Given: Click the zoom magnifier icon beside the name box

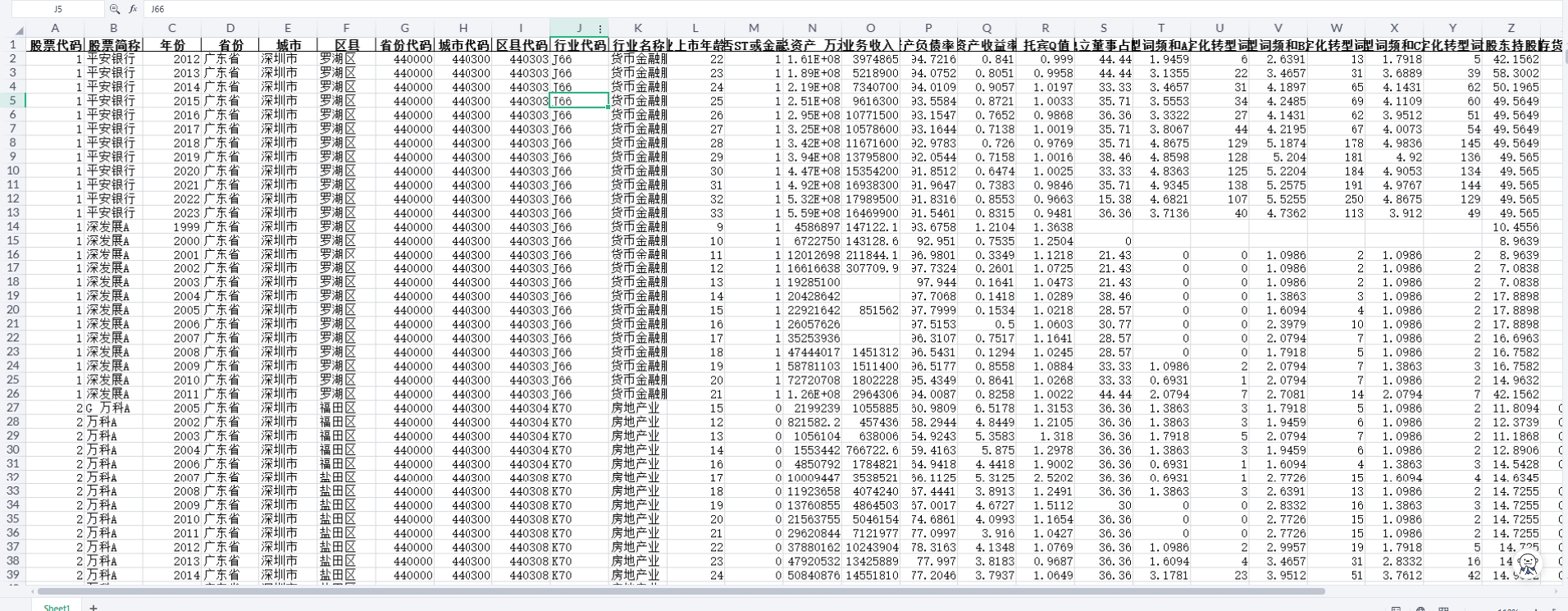Looking at the screenshot, I should pos(114,9).
